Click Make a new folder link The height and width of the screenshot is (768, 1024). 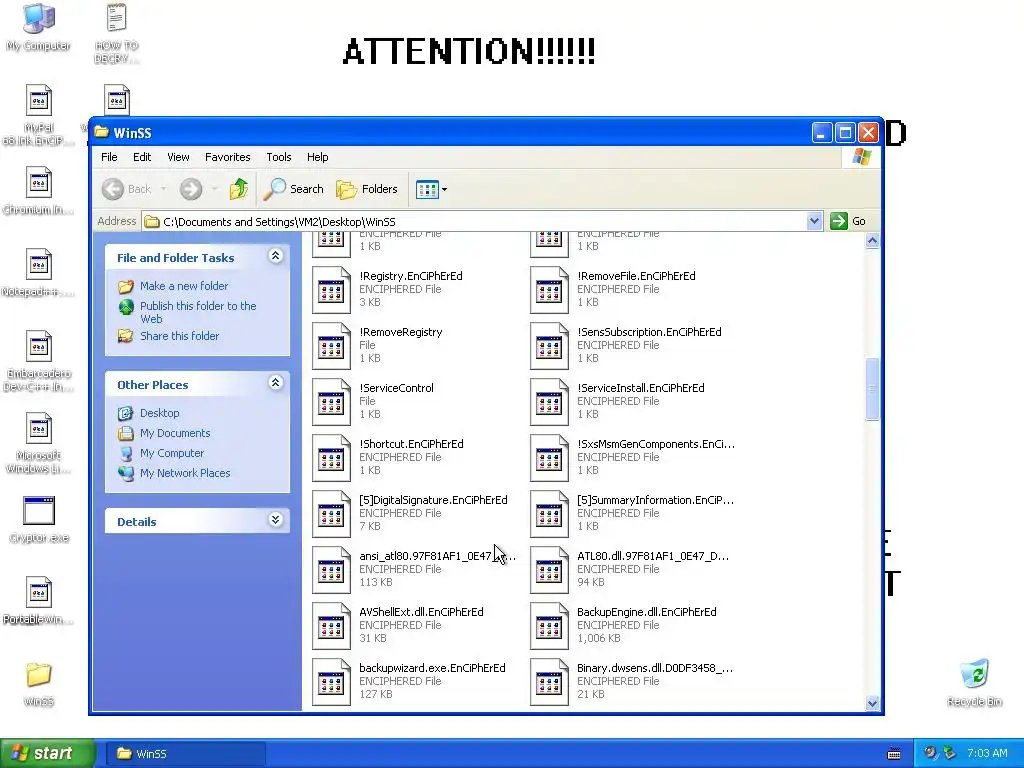tap(184, 286)
